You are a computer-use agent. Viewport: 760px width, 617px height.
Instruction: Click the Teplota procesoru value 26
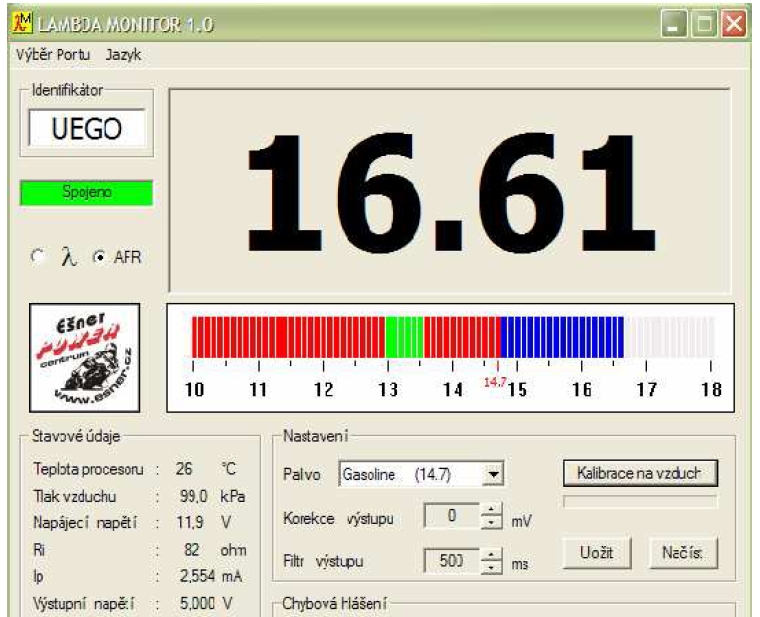coord(184,469)
